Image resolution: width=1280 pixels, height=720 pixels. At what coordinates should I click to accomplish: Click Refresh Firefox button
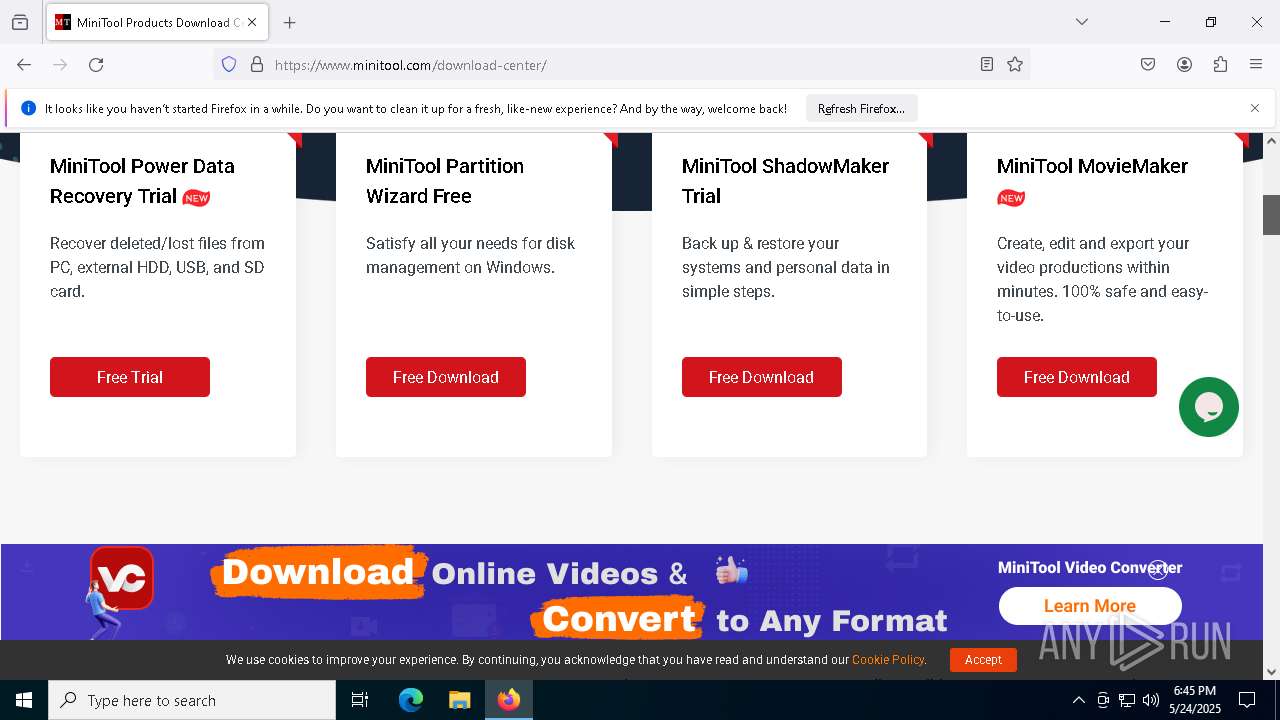point(861,109)
